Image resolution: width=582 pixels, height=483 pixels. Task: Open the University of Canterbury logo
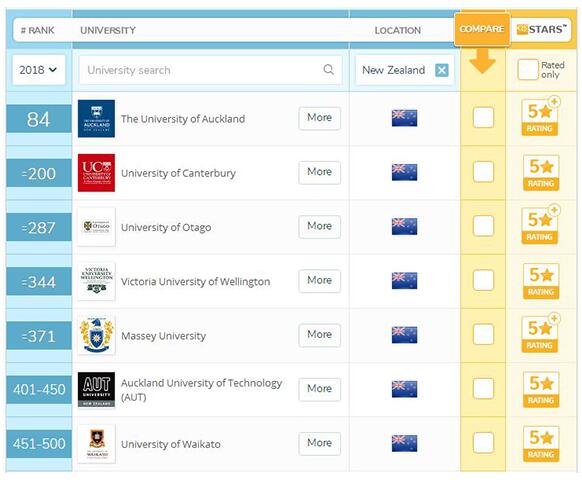click(97, 173)
